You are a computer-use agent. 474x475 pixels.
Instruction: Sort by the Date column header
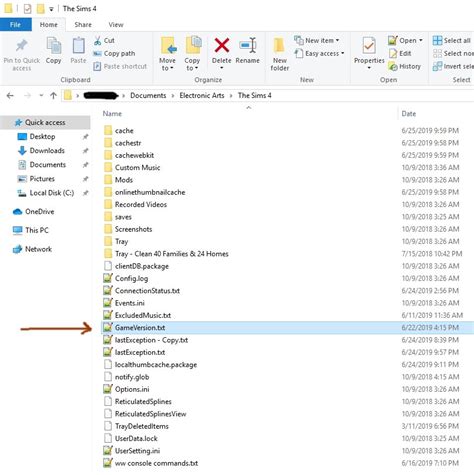(409, 114)
